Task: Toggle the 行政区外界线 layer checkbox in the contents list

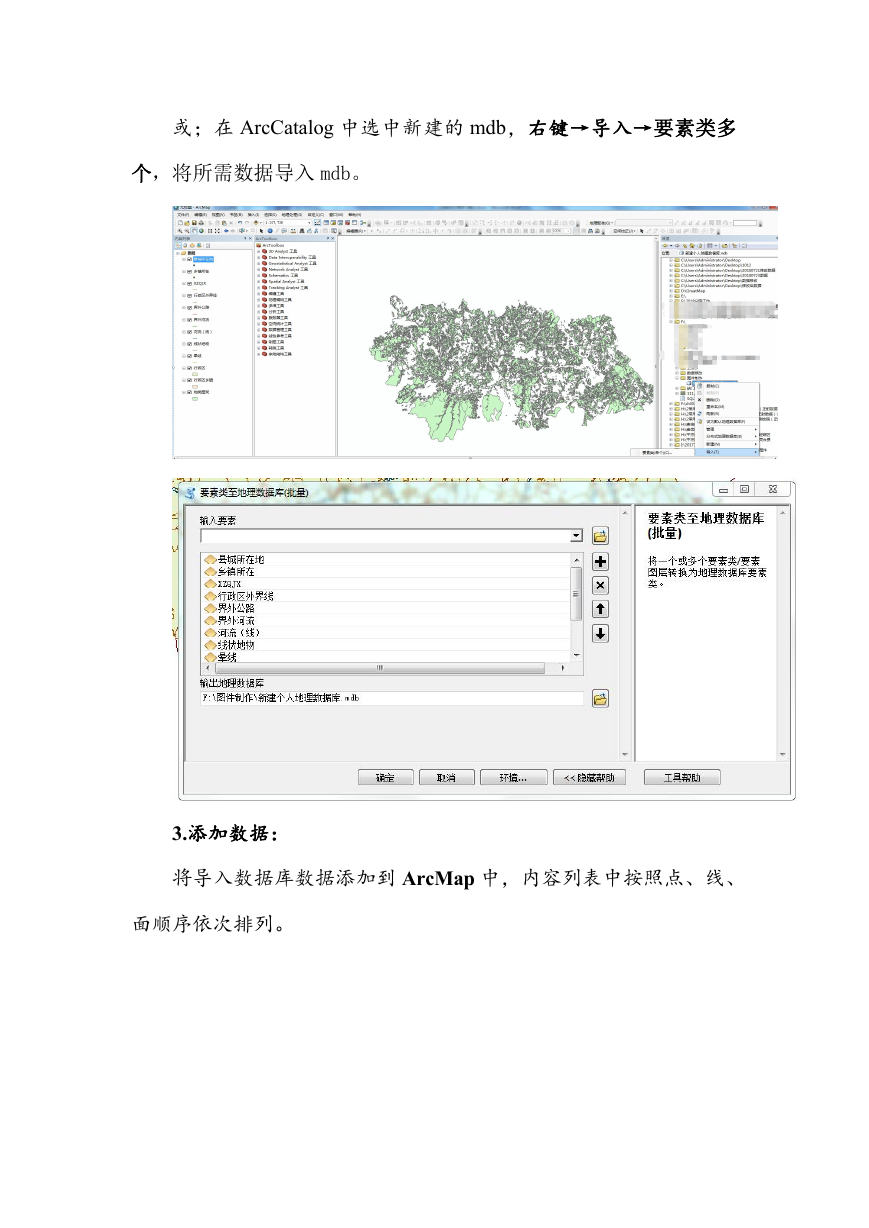Action: (x=189, y=295)
